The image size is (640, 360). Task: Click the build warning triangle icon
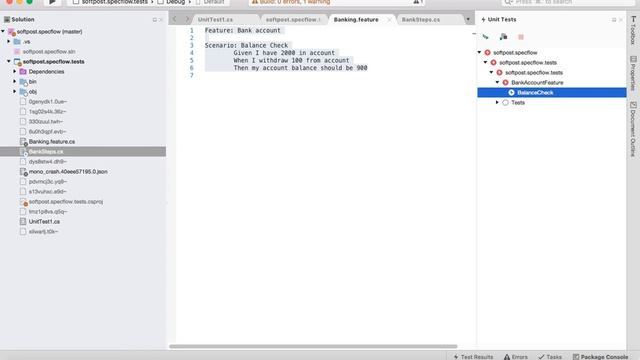255,2
